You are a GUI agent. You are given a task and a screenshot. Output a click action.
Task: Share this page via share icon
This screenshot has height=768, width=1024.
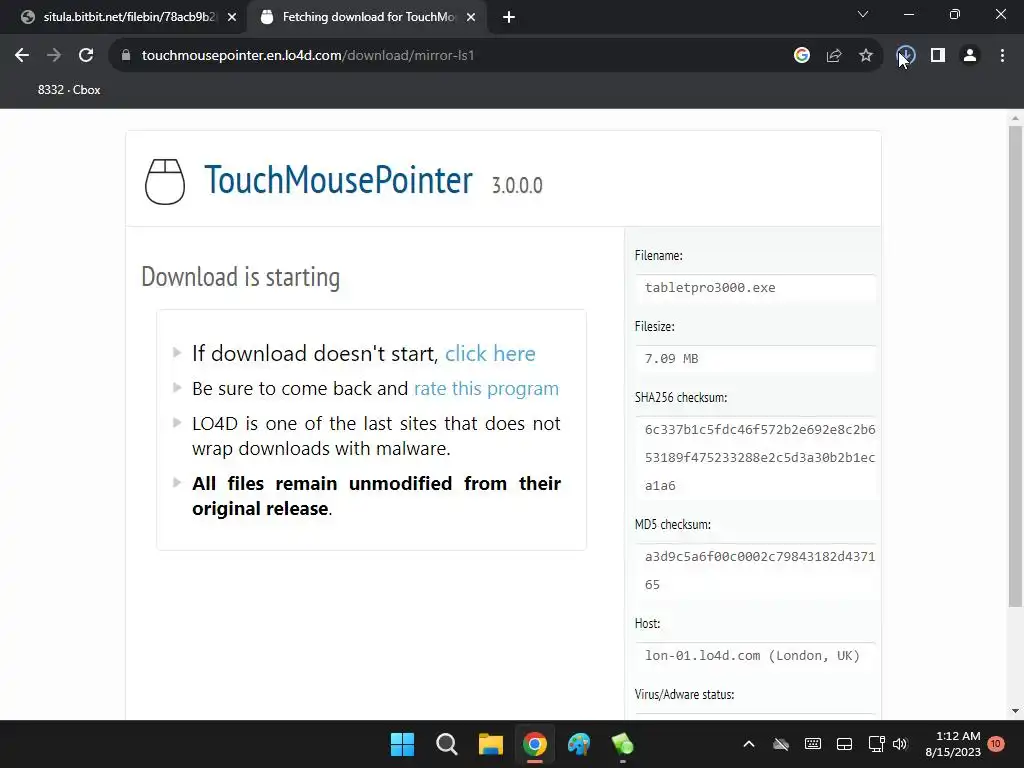[834, 56]
